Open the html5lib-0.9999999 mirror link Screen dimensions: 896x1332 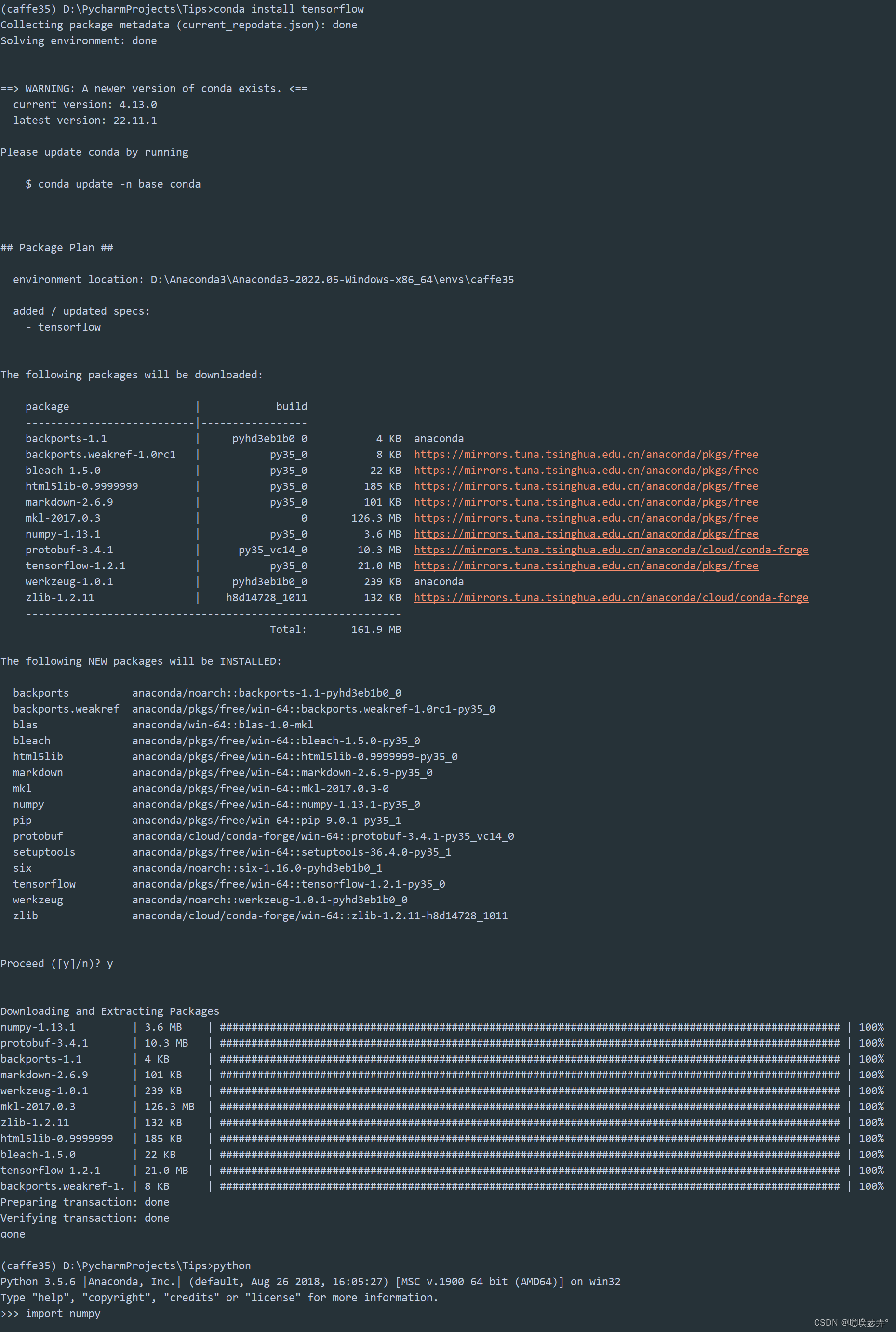tap(585, 486)
